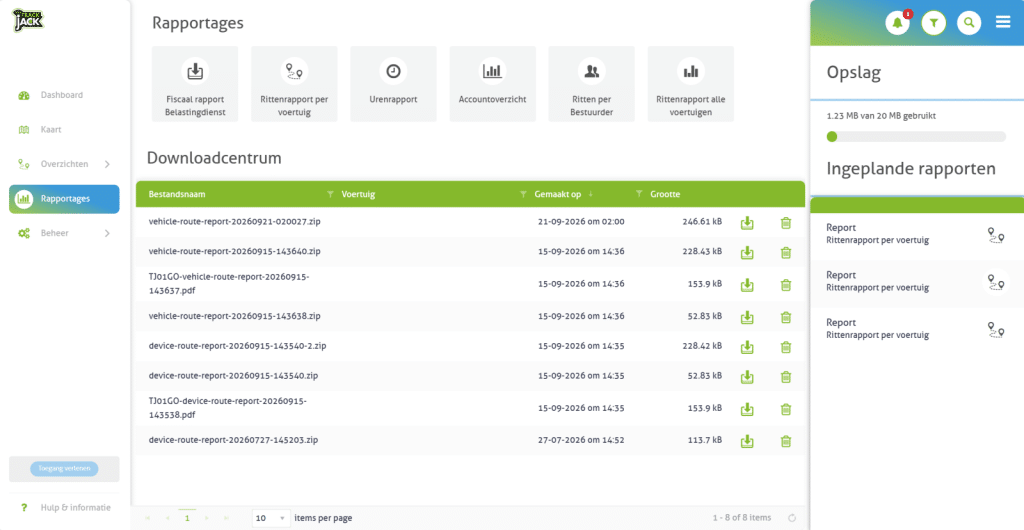Viewport: 1024px width, 530px height.
Task: Download device-route-report-20260915-143540-2.zip
Action: point(747,347)
